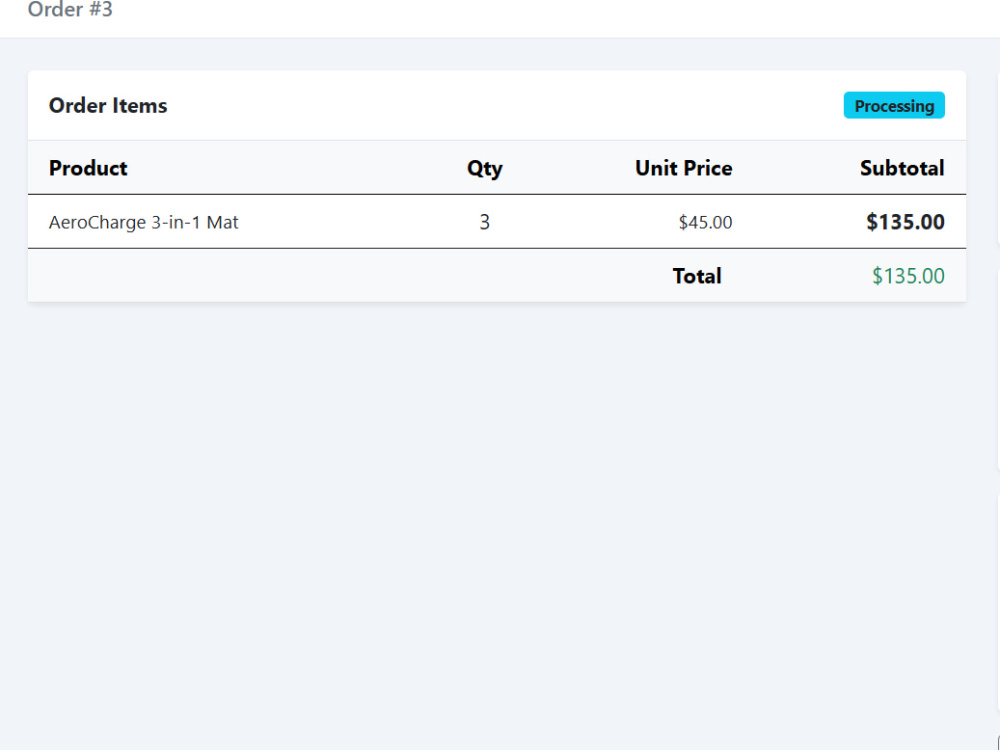Click the bold $135.00 row subtotal
Viewport: 1000px width, 750px height.
pyautogui.click(x=906, y=222)
